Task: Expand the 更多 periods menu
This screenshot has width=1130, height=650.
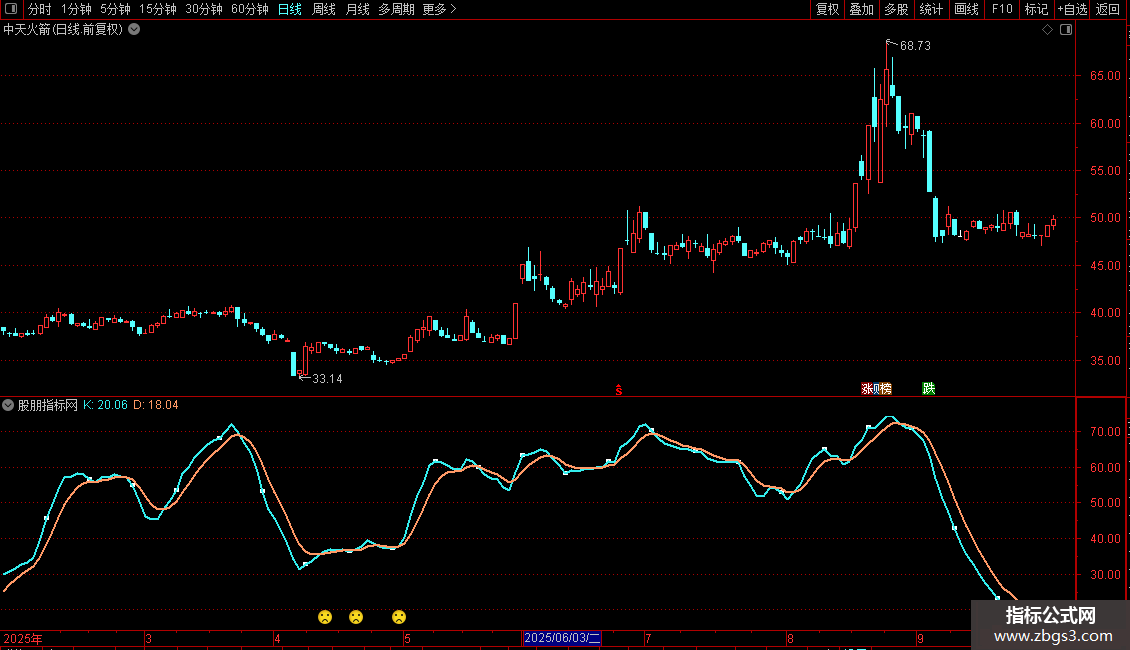Action: [x=439, y=9]
